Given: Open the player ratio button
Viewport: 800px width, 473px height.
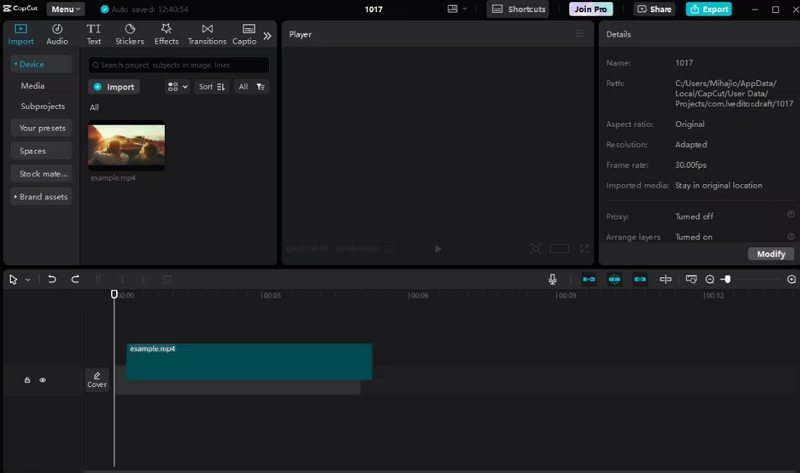Looking at the screenshot, I should (559, 248).
